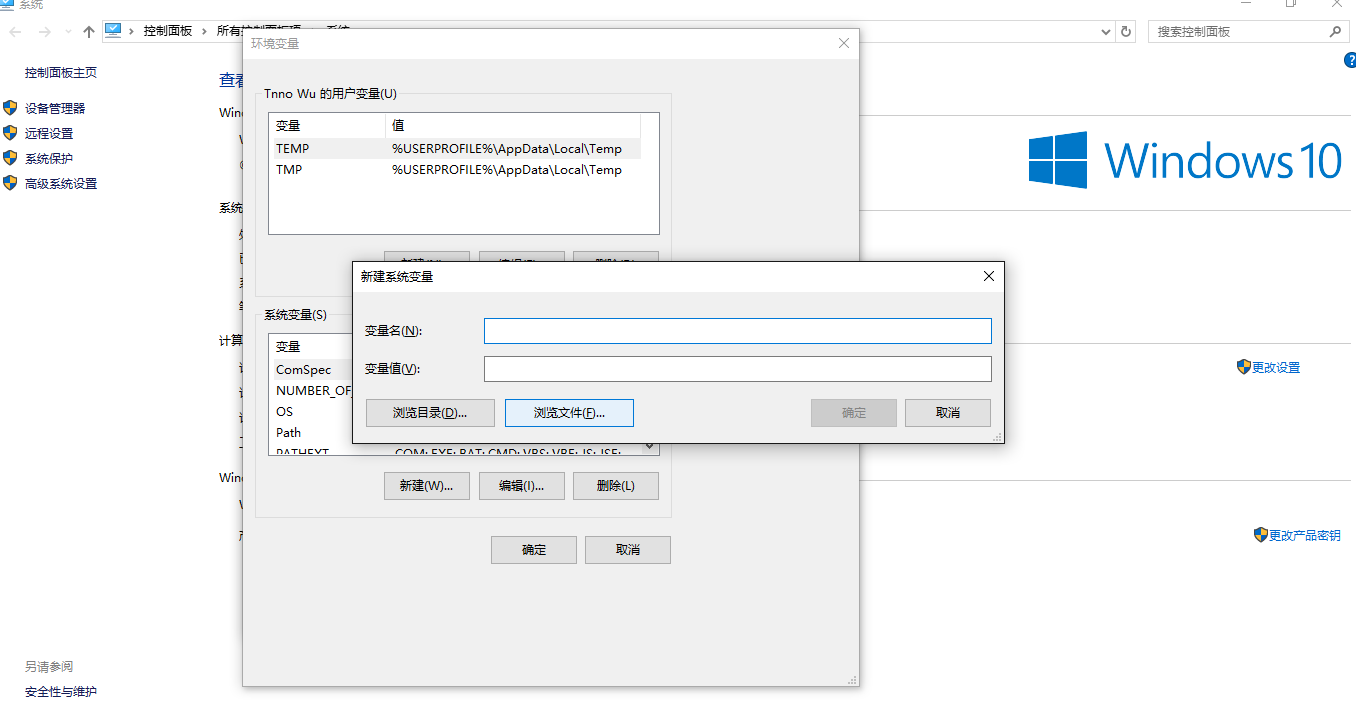The height and width of the screenshot is (715, 1356).
Task: Click the shield icon beside 更改产品密钥
Action: (1261, 535)
